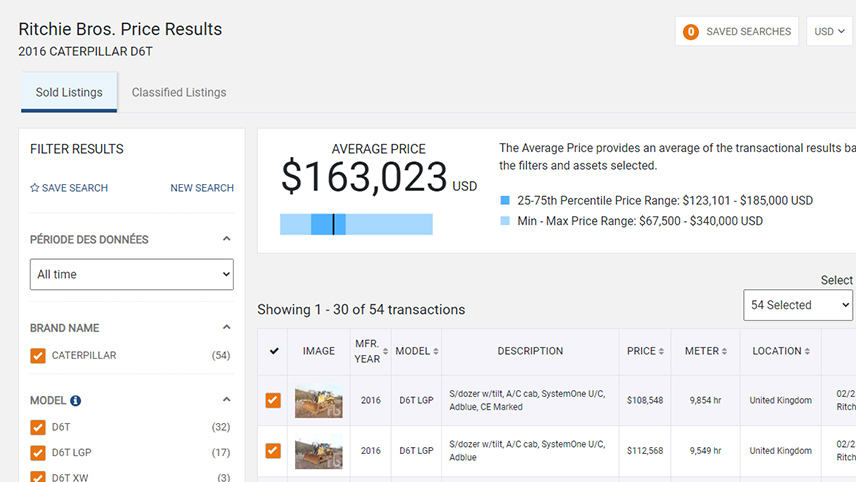Click the 9,549 hr meter cell
This screenshot has width=856, height=482.
click(705, 451)
